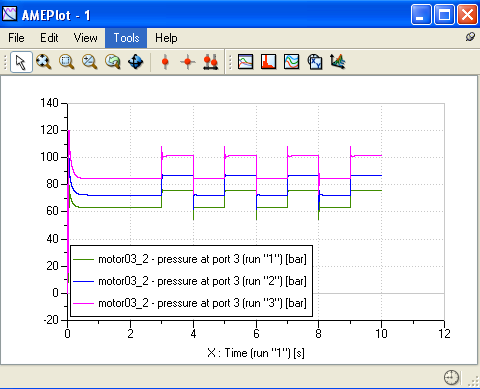The width and height of the screenshot is (480, 389).
Task: Click the multi-curve wave plot icon
Action: (x=292, y=62)
